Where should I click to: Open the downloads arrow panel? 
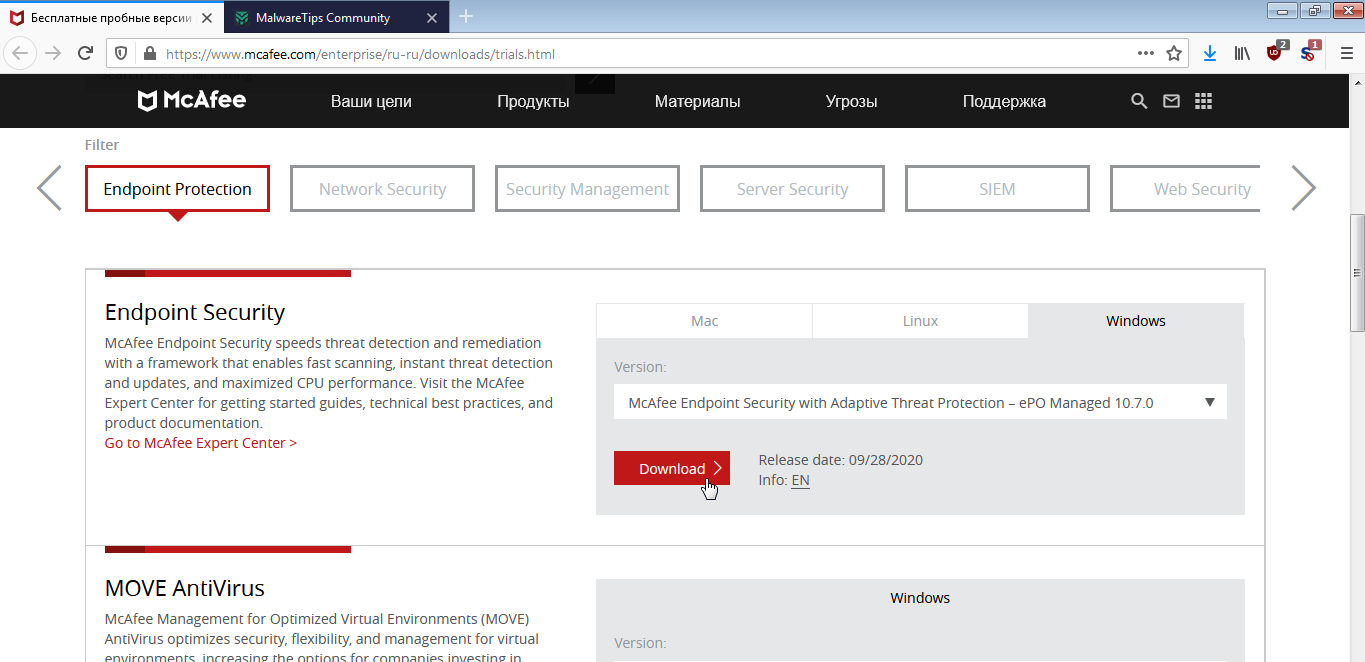click(1210, 54)
